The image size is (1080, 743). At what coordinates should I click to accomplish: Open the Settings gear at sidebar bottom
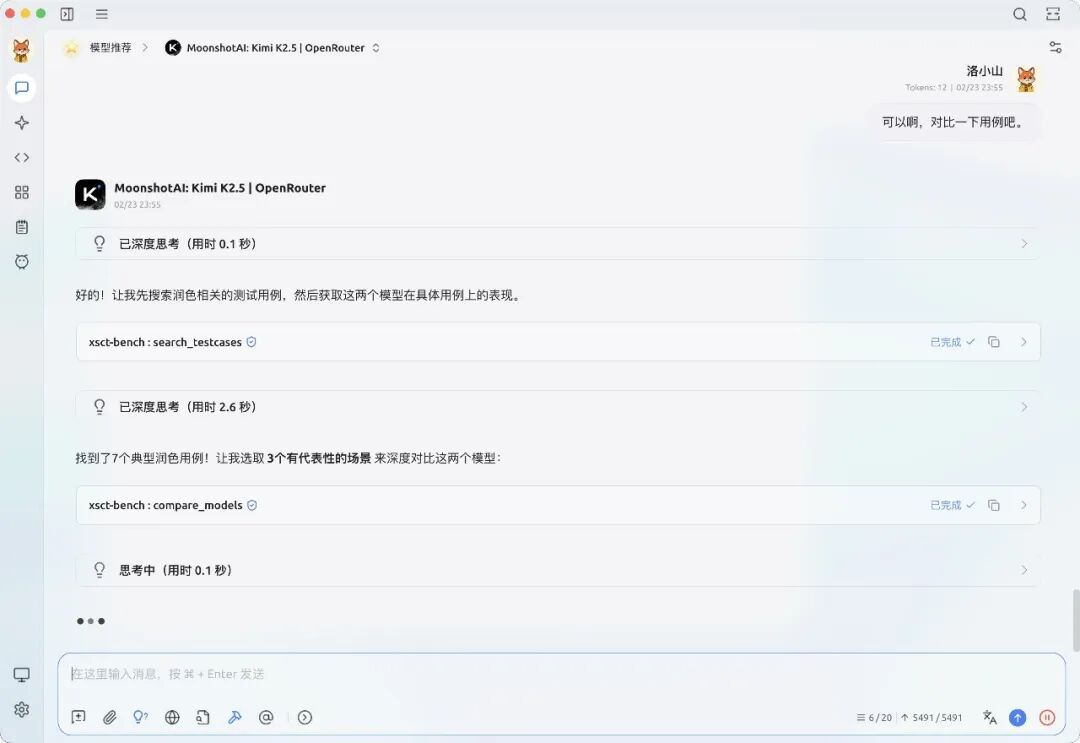point(21,710)
